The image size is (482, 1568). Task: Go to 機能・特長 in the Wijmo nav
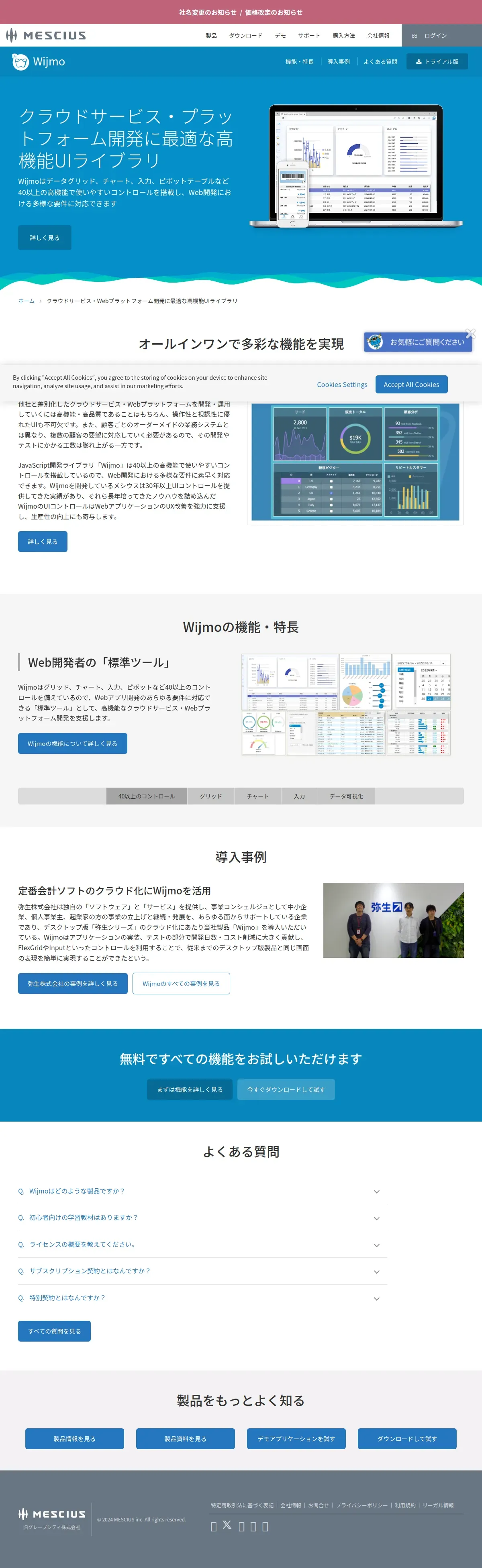[299, 61]
